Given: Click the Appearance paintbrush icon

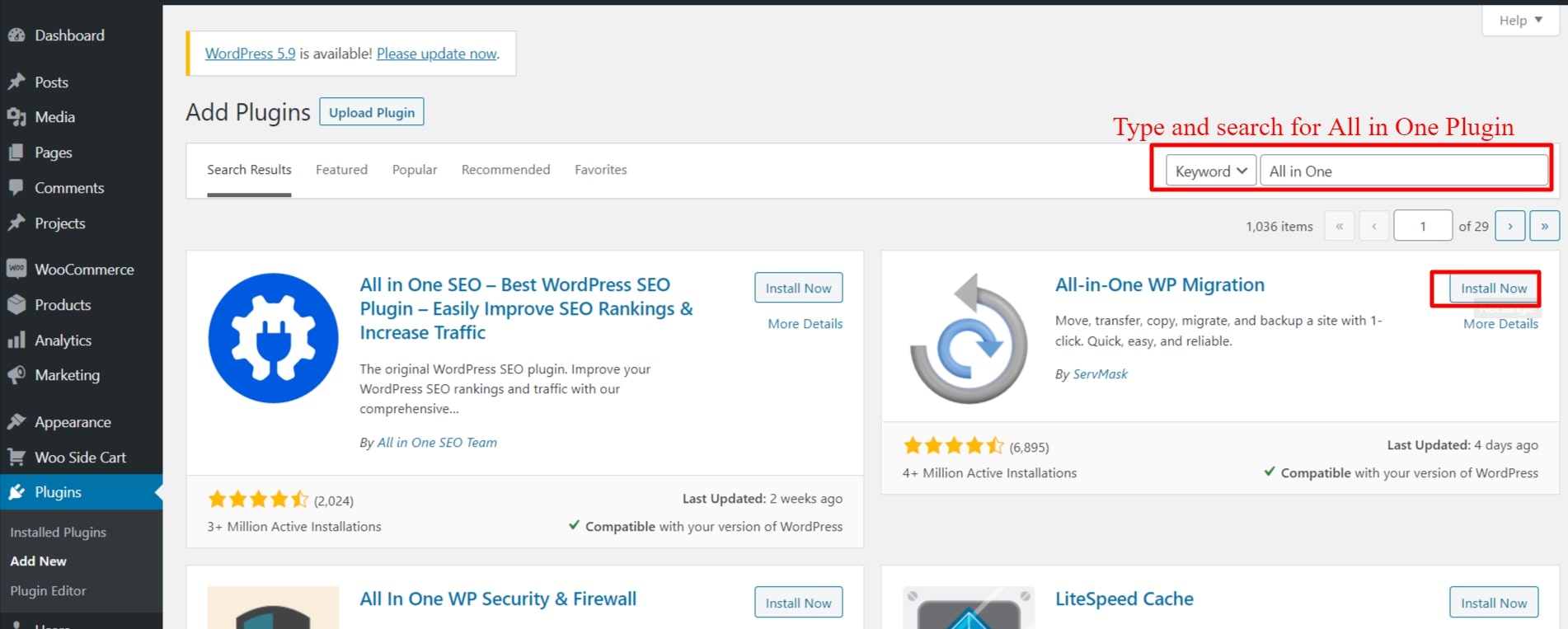Looking at the screenshot, I should pos(16,422).
